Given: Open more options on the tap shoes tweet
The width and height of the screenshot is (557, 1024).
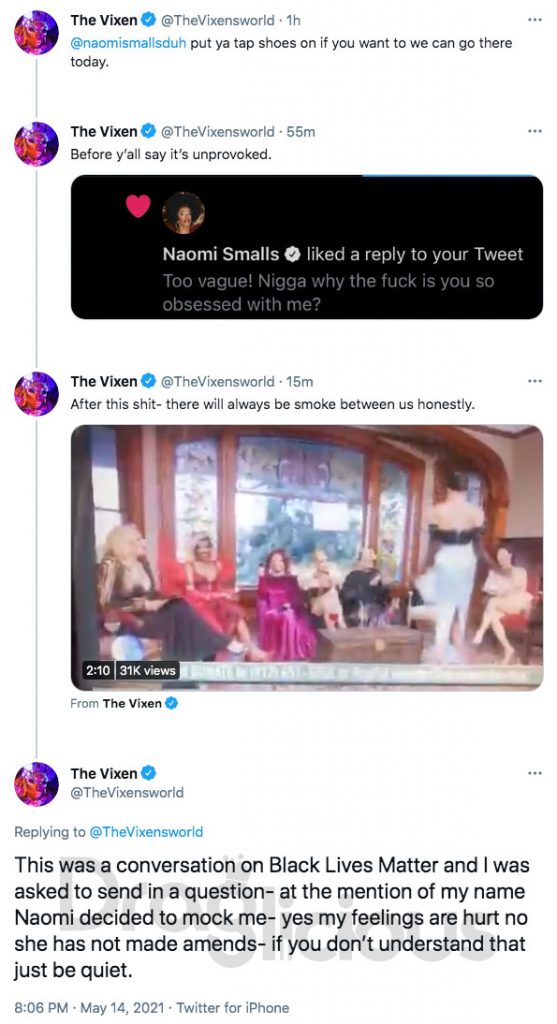Looking at the screenshot, I should pyautogui.click(x=535, y=20).
